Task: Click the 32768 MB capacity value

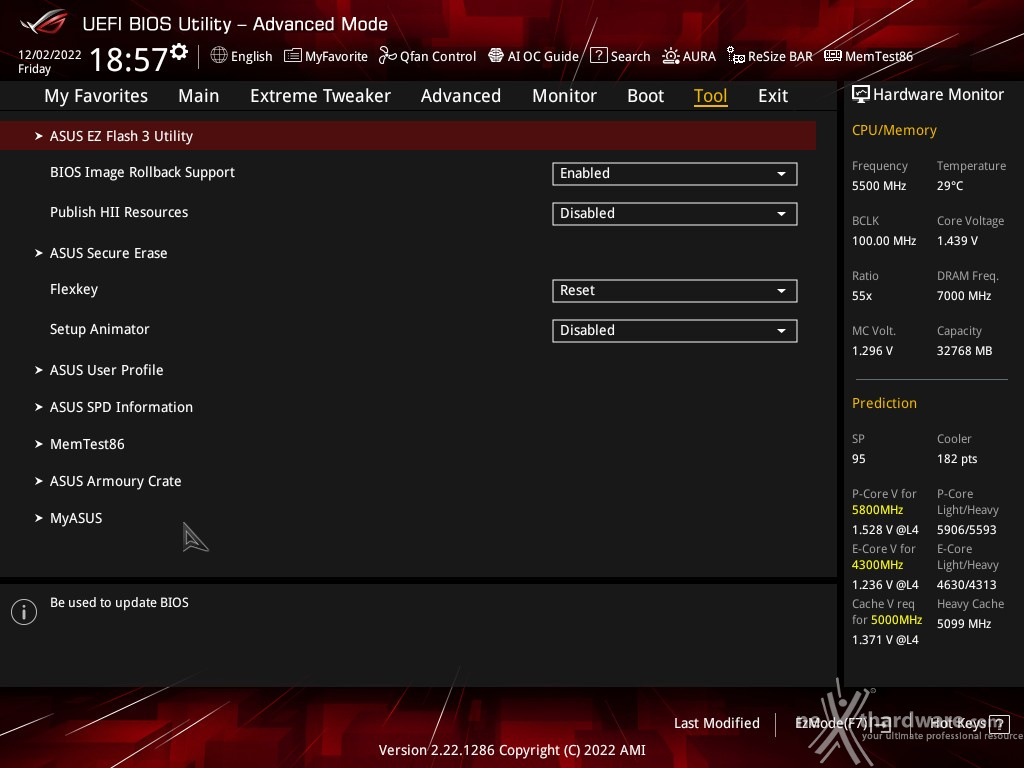Action: [965, 351]
